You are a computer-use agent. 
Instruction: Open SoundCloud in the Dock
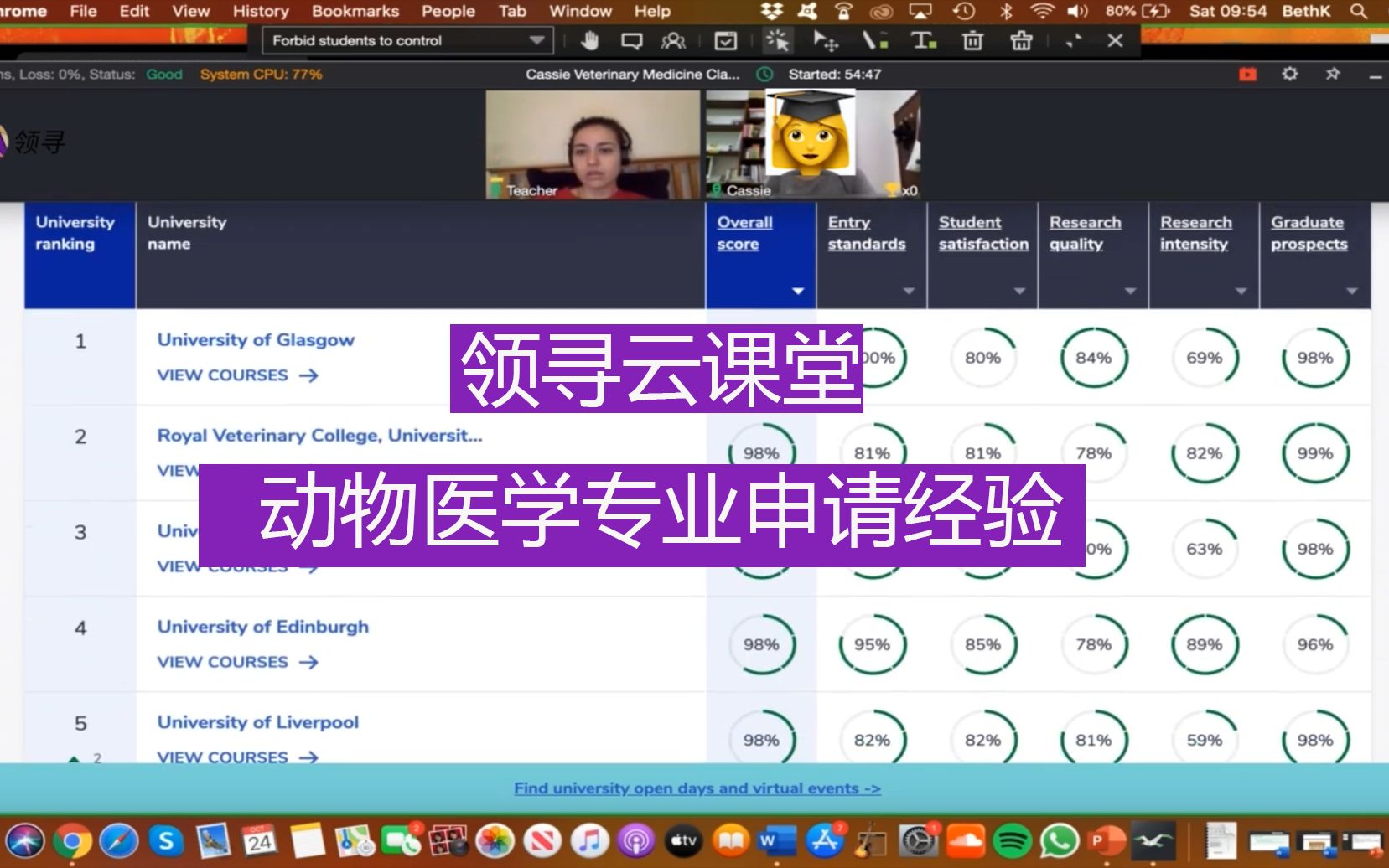click(x=965, y=840)
